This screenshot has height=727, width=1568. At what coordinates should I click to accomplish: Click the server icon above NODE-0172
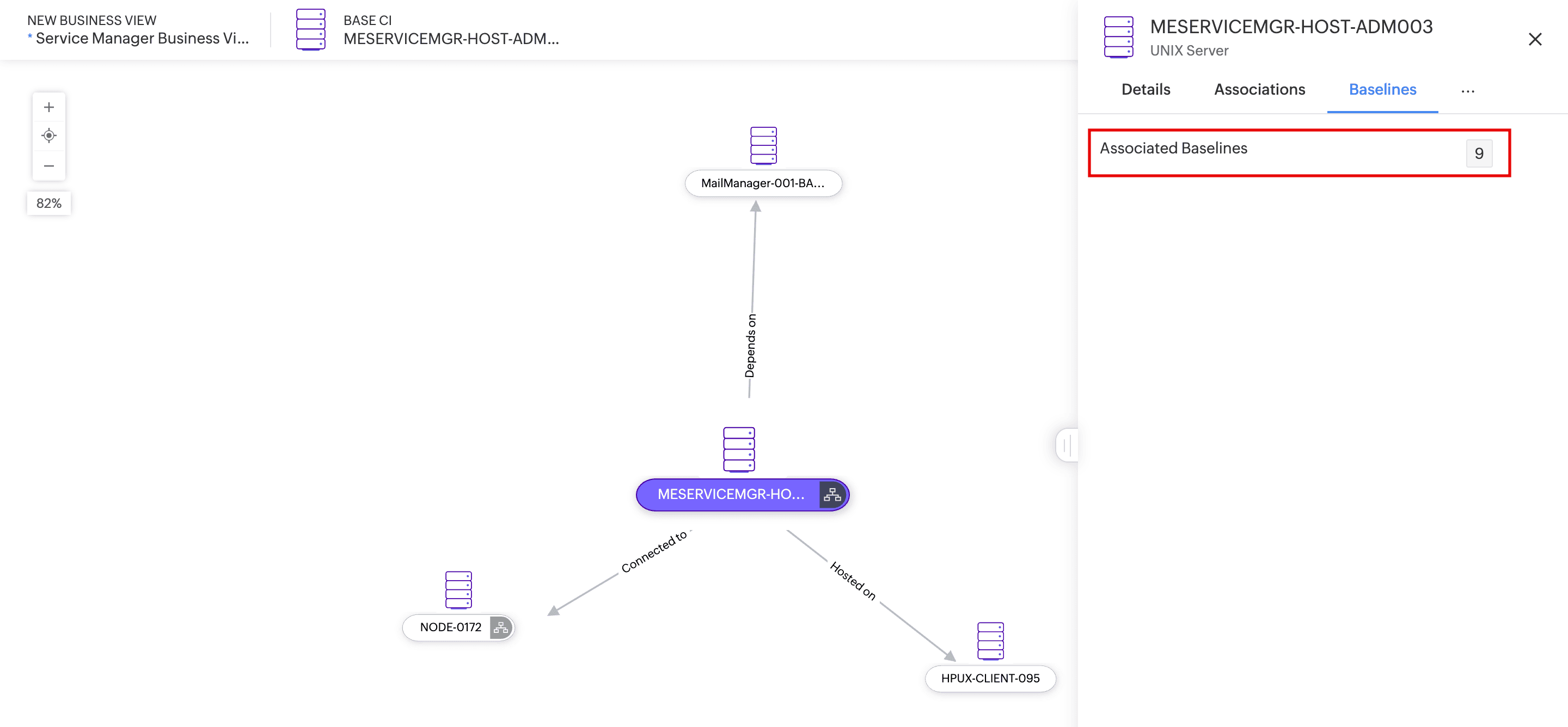(458, 589)
